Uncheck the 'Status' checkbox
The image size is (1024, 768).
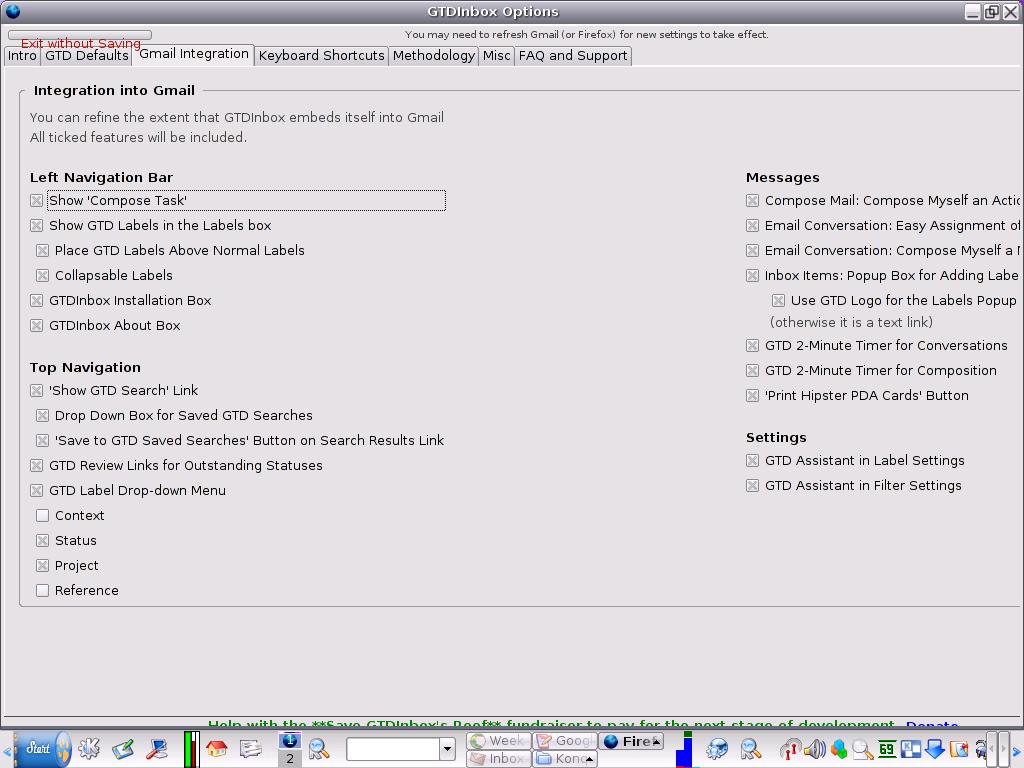[x=42, y=541]
